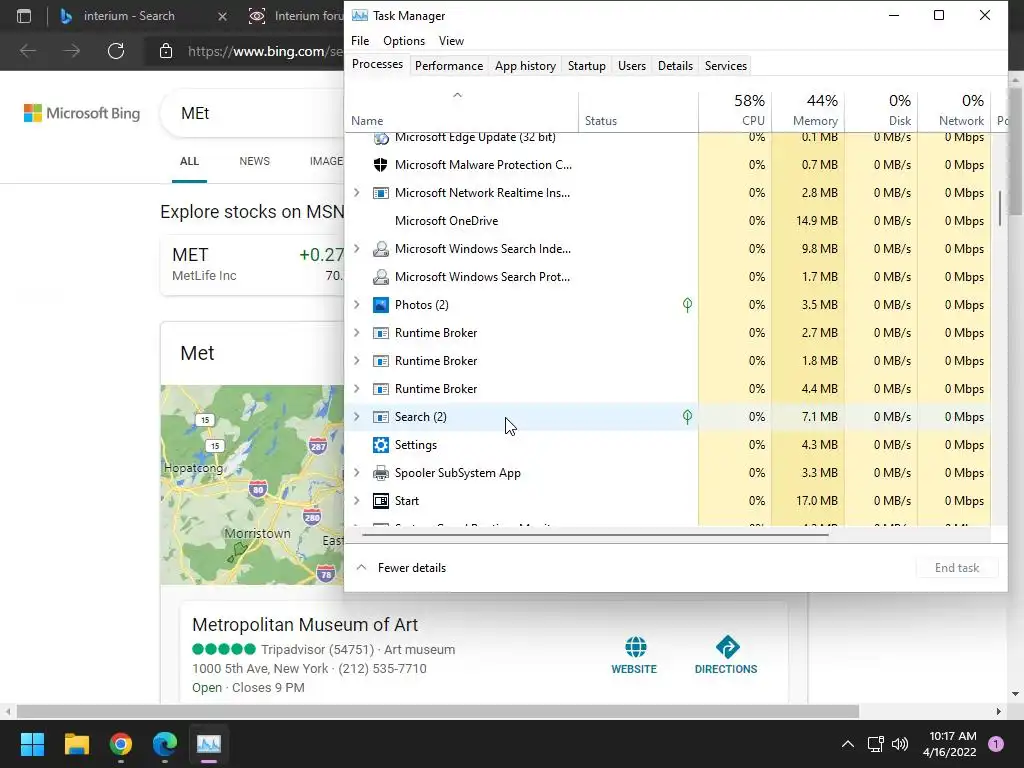Switch to the Startup tab
The width and height of the screenshot is (1024, 768).
tap(586, 66)
